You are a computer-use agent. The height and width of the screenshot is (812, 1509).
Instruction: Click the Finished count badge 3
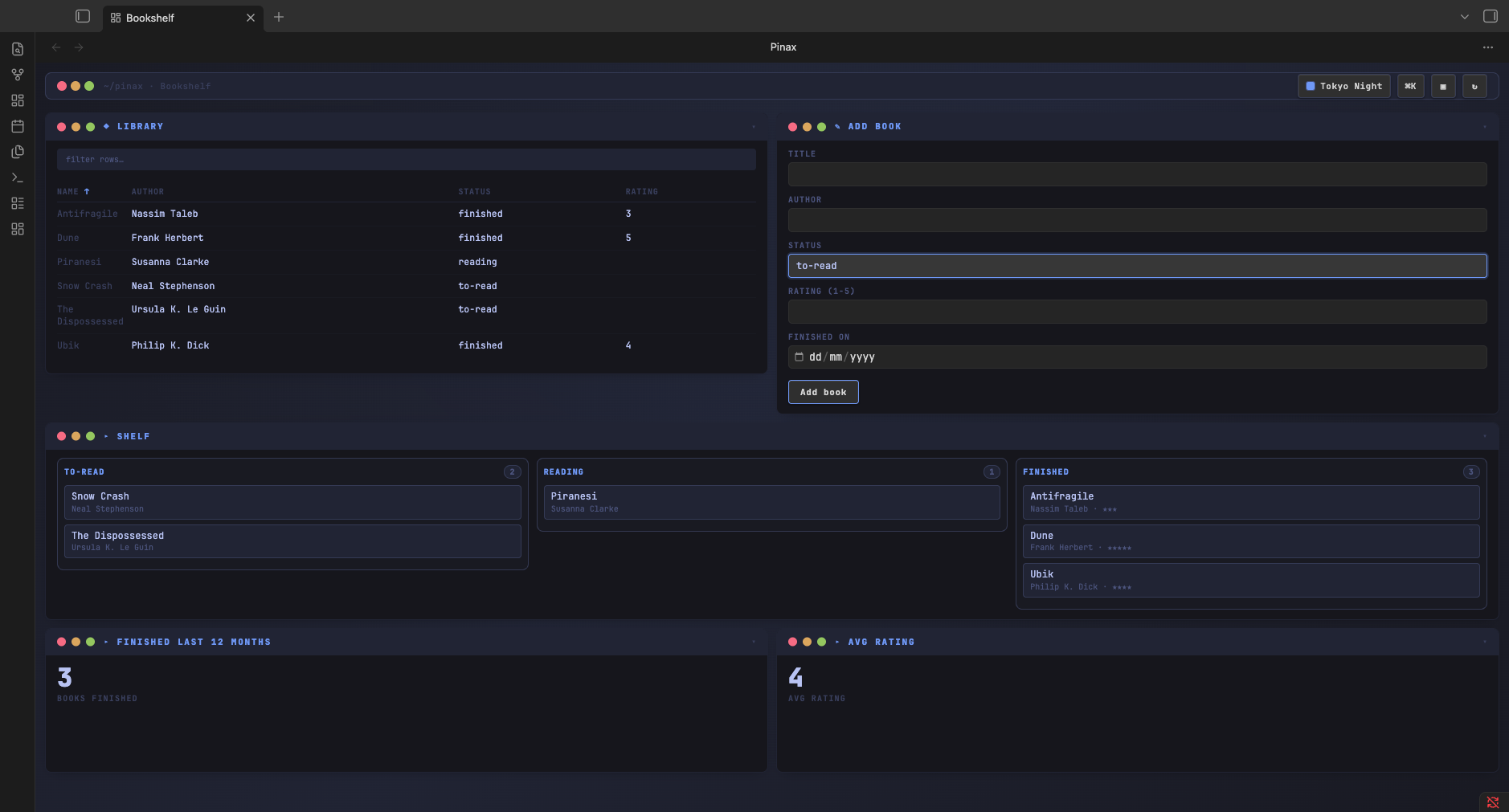pyautogui.click(x=1471, y=471)
